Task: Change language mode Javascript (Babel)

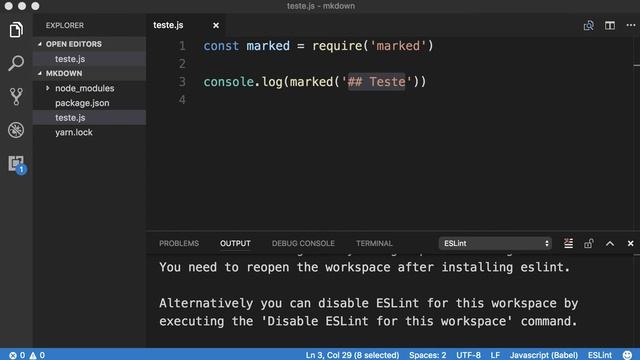Action: pos(544,355)
